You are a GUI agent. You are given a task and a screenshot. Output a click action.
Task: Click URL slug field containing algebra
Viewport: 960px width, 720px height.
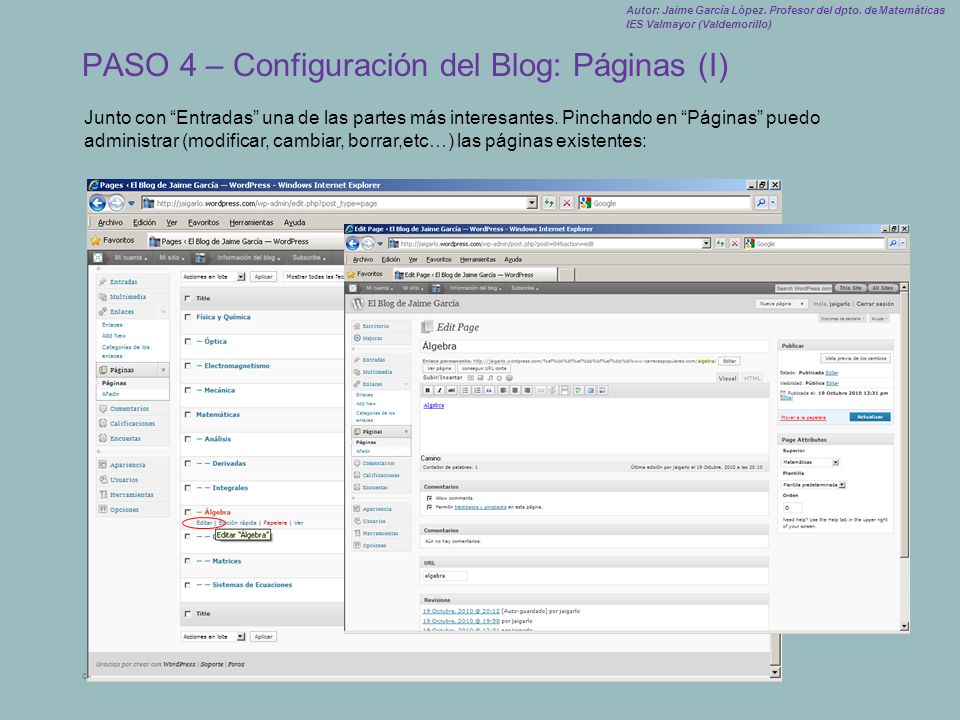point(444,576)
